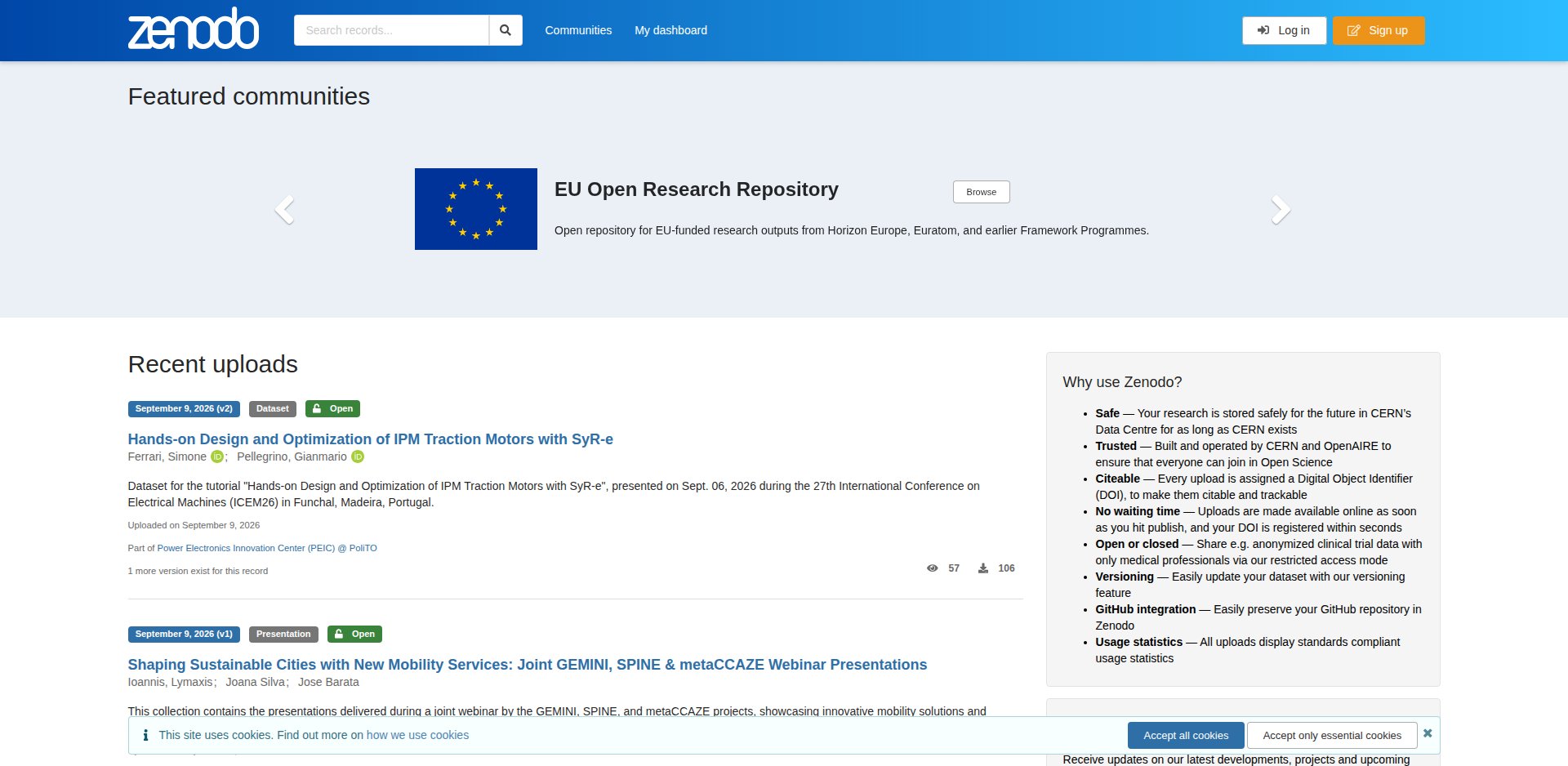This screenshot has width=1568, height=766.
Task: Click the downloads icon showing 106
Action: [x=983, y=568]
